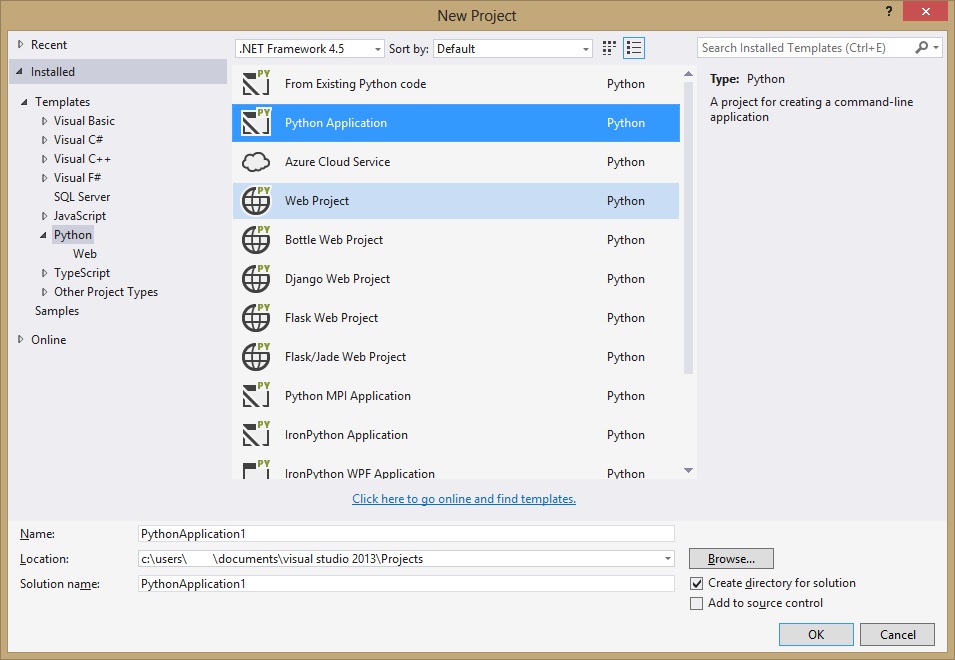Expand the Recent section arrow
This screenshot has width=955, height=660.
(x=21, y=44)
